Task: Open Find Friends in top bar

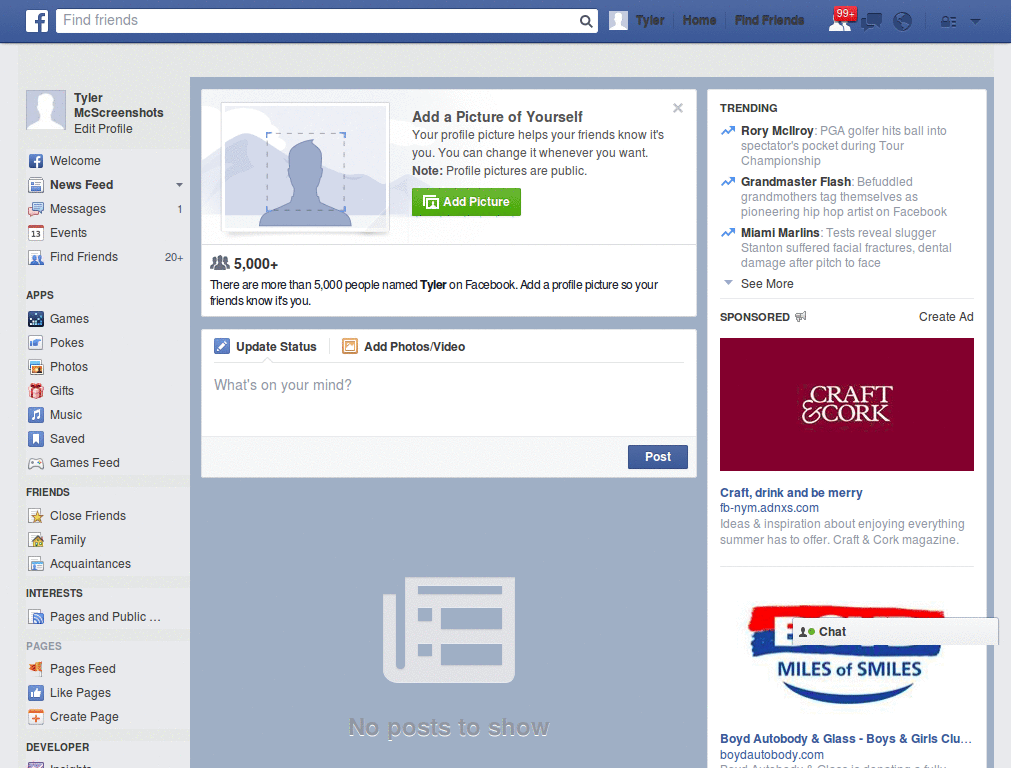Action: click(x=769, y=20)
